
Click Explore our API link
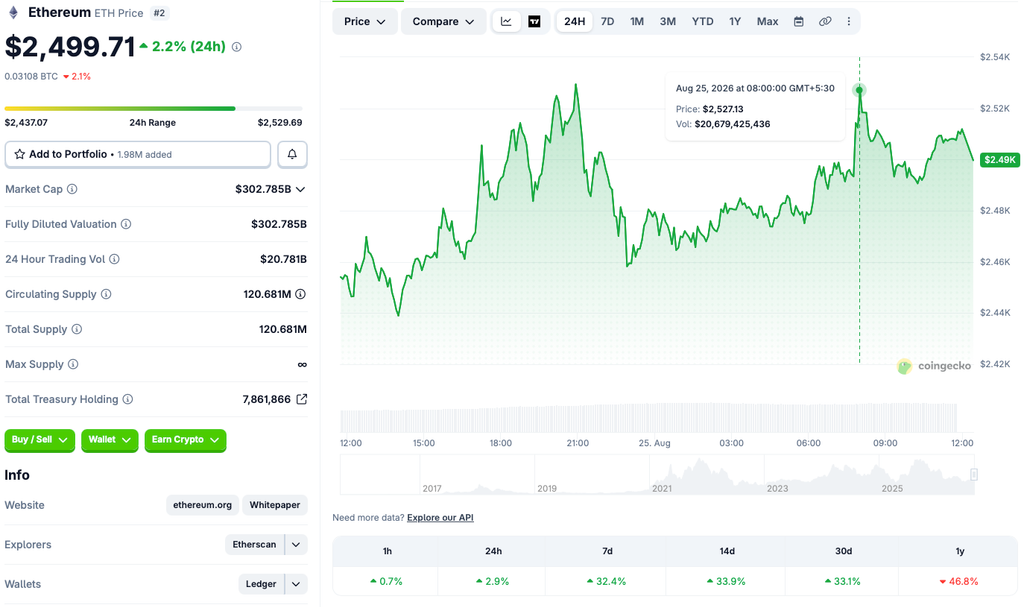pyautogui.click(x=440, y=517)
